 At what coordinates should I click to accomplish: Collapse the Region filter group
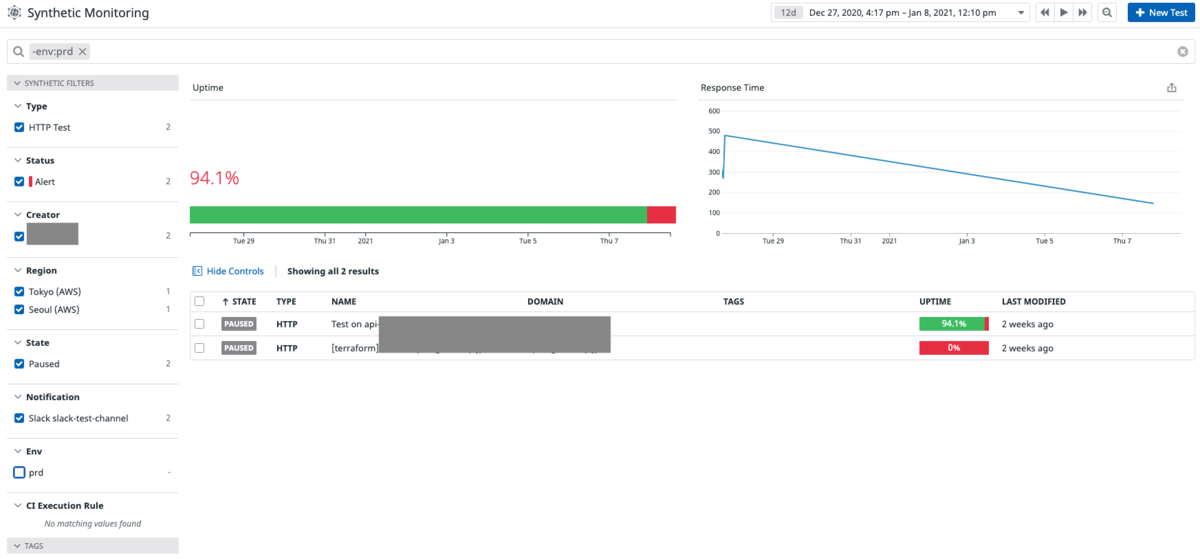[17, 270]
